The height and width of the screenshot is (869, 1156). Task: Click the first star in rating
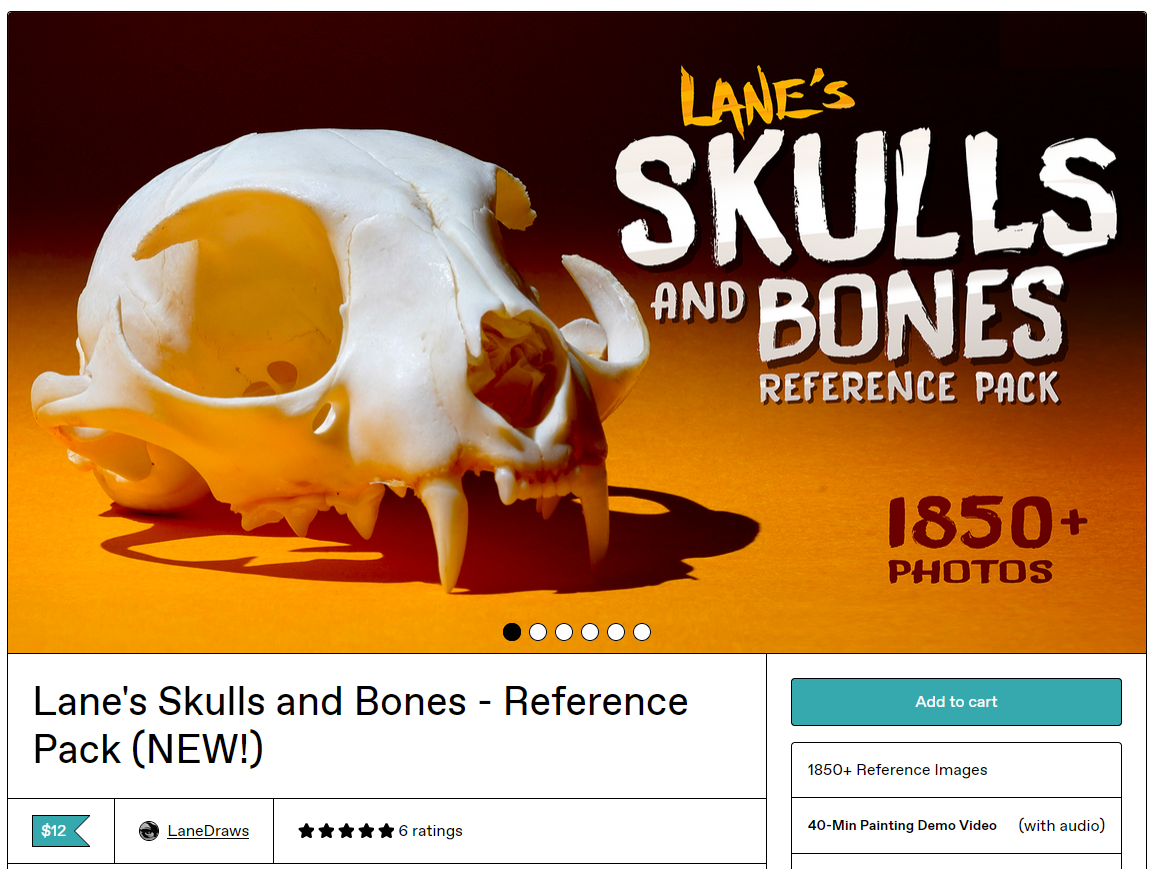306,831
